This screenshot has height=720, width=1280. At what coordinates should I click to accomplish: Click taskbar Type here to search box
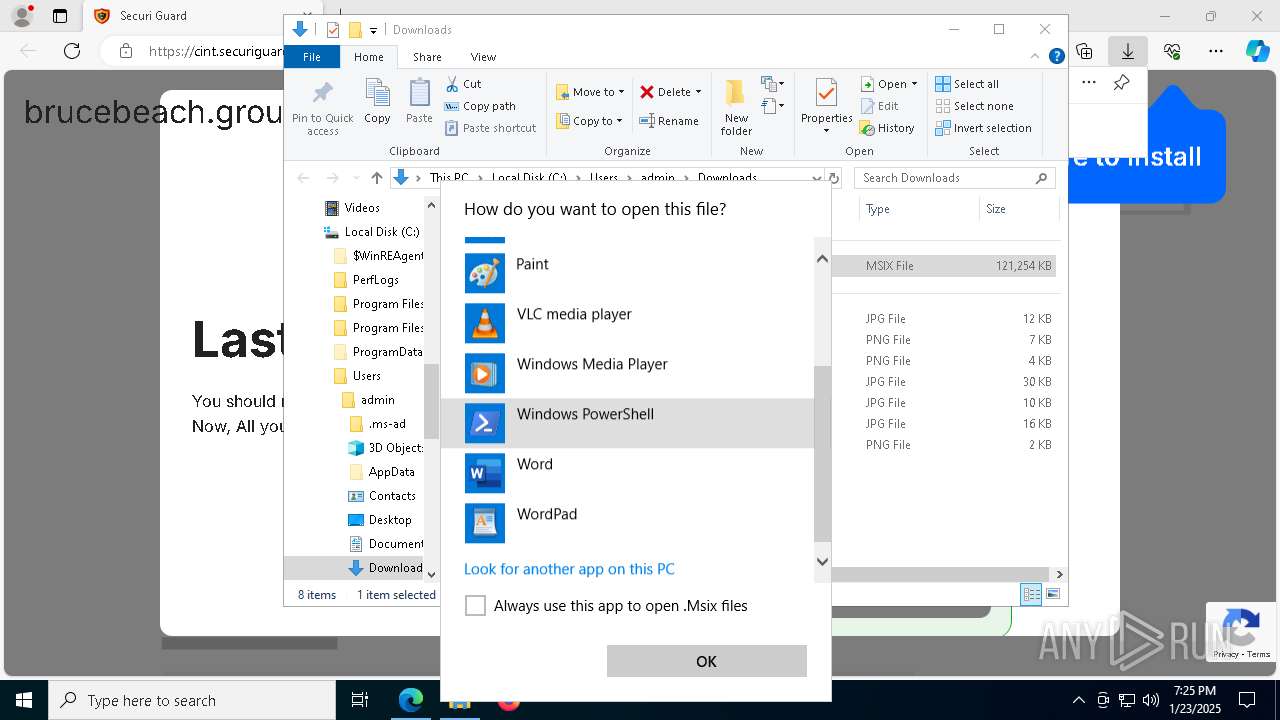192,700
